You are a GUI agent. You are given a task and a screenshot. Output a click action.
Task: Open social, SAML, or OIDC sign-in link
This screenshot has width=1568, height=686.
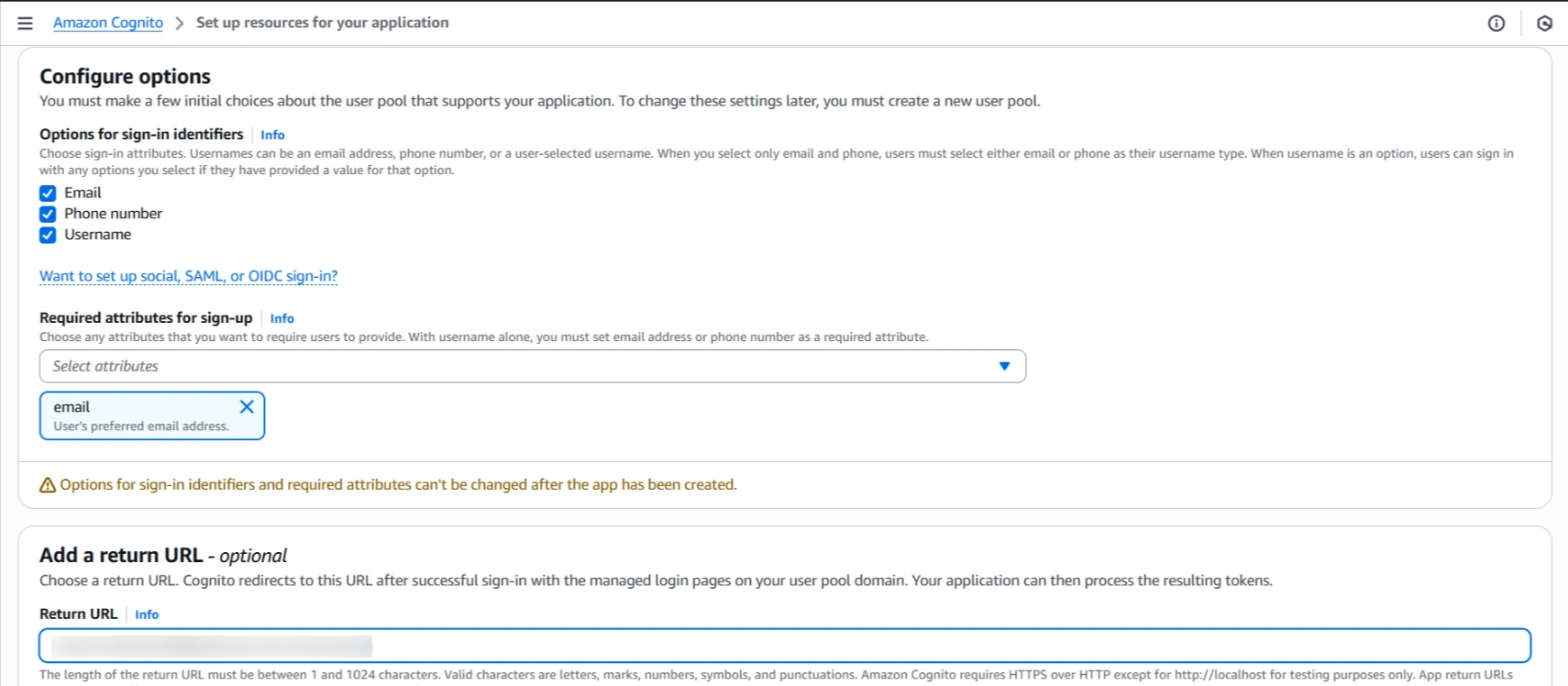coord(188,276)
